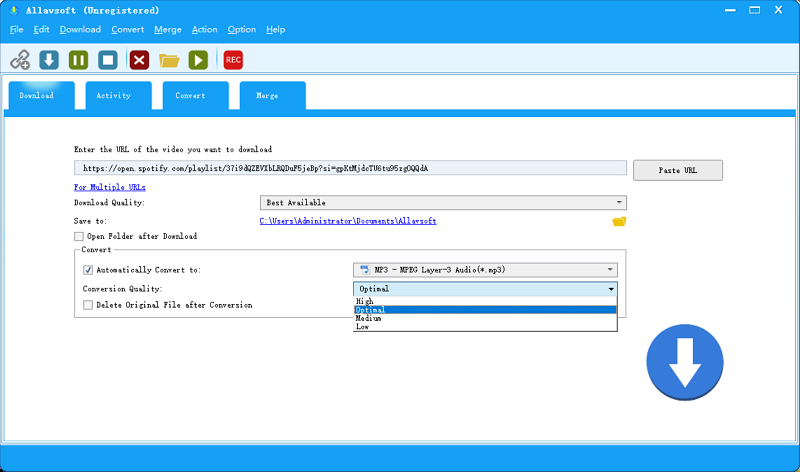
Task: Play file with green play icon
Action: click(198, 60)
